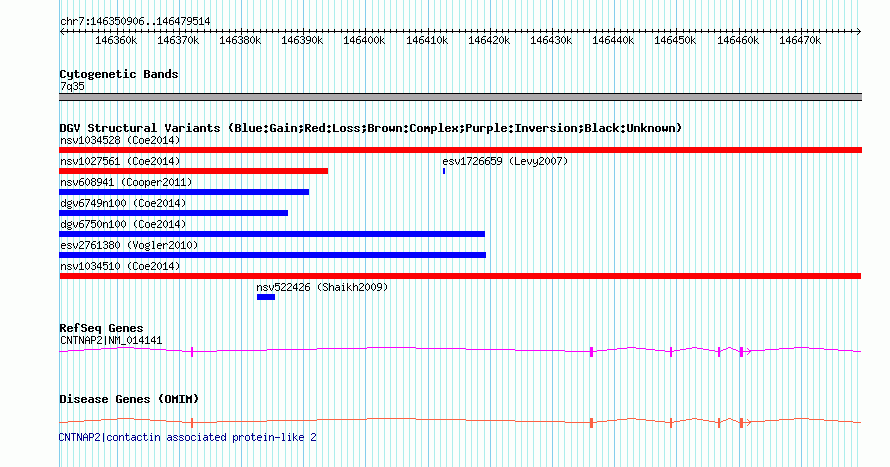Click the red nsv1034510 loss bar

pos(460,276)
